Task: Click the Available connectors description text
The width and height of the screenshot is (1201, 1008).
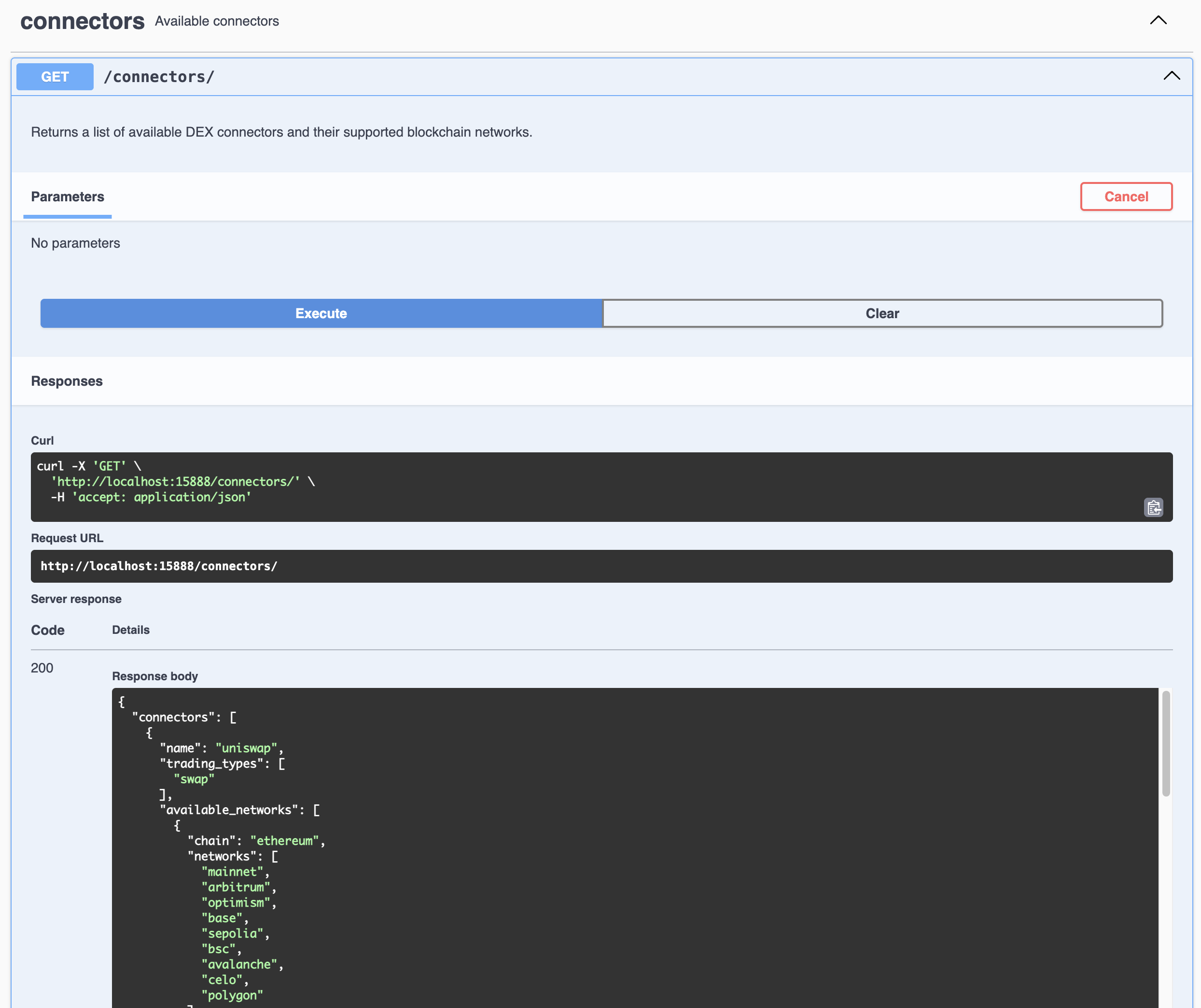Action: (x=217, y=21)
